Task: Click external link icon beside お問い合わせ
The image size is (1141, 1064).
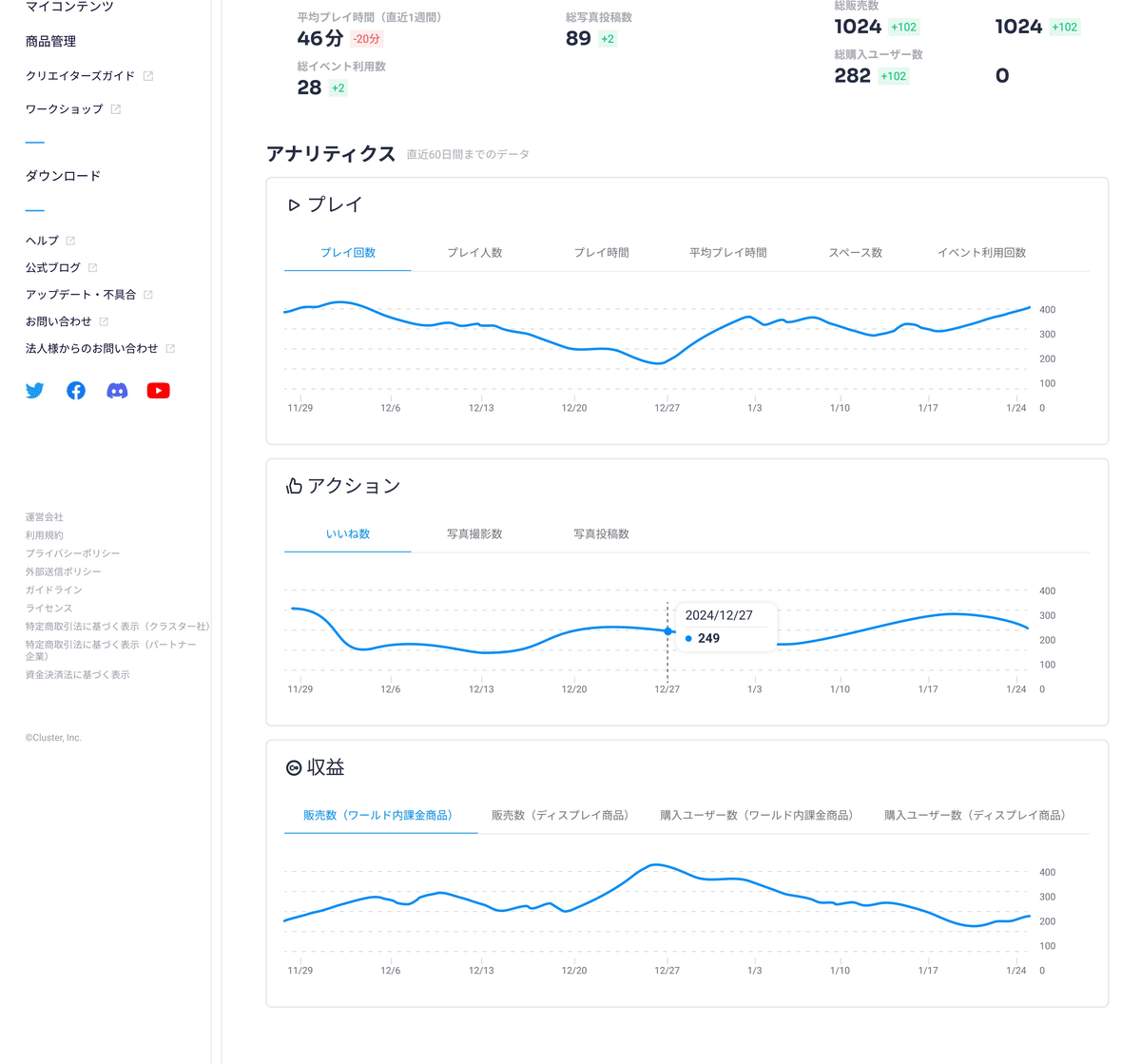Action: click(x=104, y=321)
